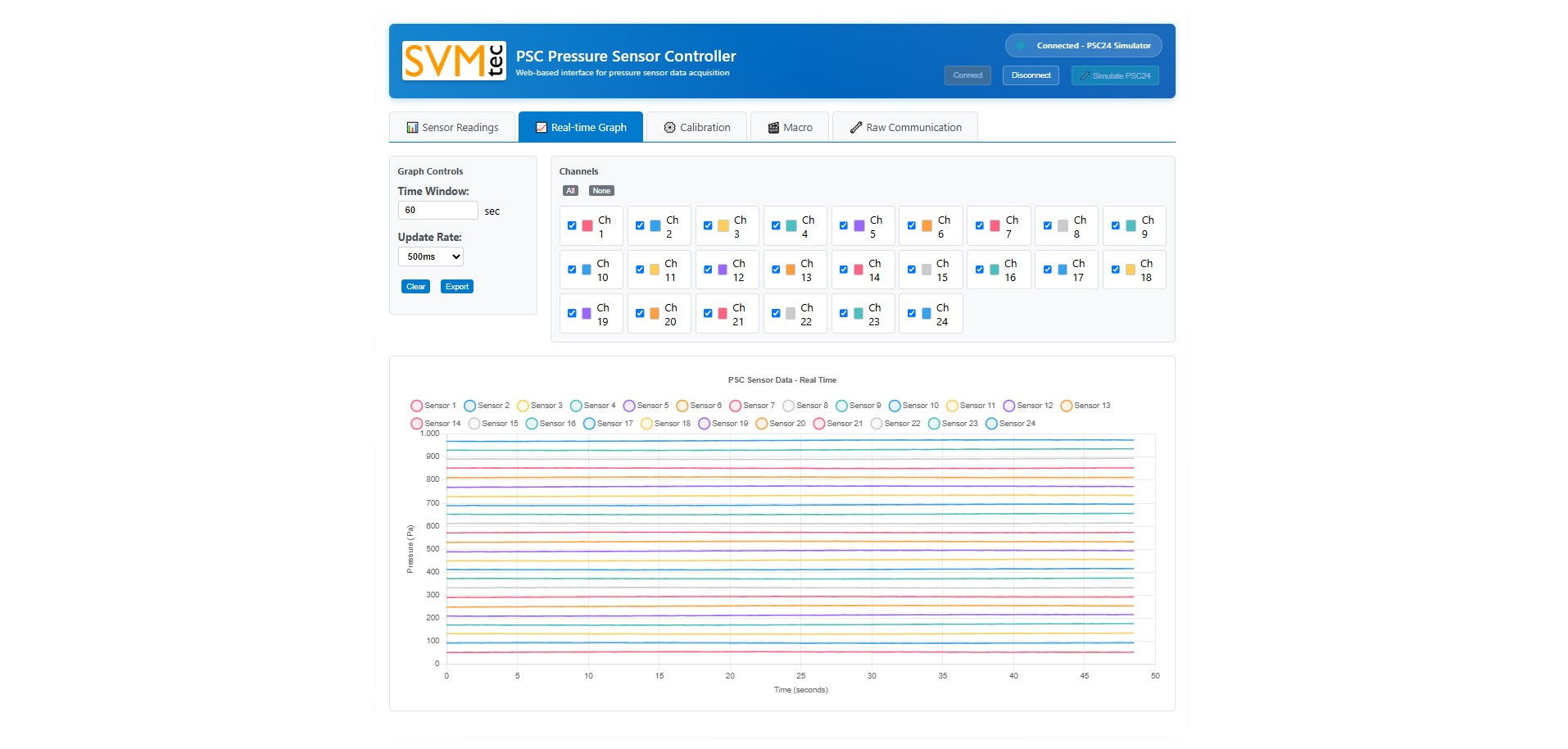Click the Calibration tab gear icon
The height and width of the screenshot is (749, 1568).
point(669,128)
